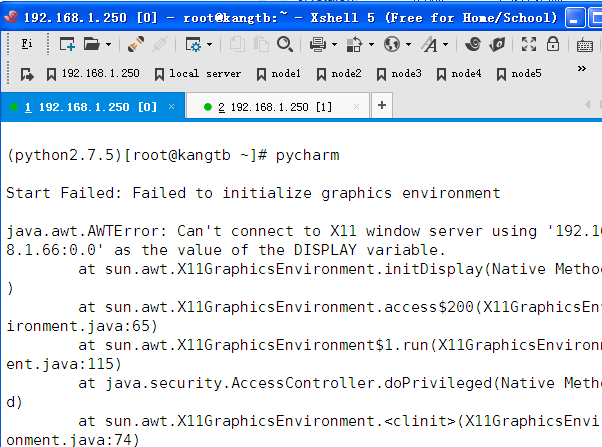Toggle full screen with the arrows icon

pyautogui.click(x=529, y=44)
